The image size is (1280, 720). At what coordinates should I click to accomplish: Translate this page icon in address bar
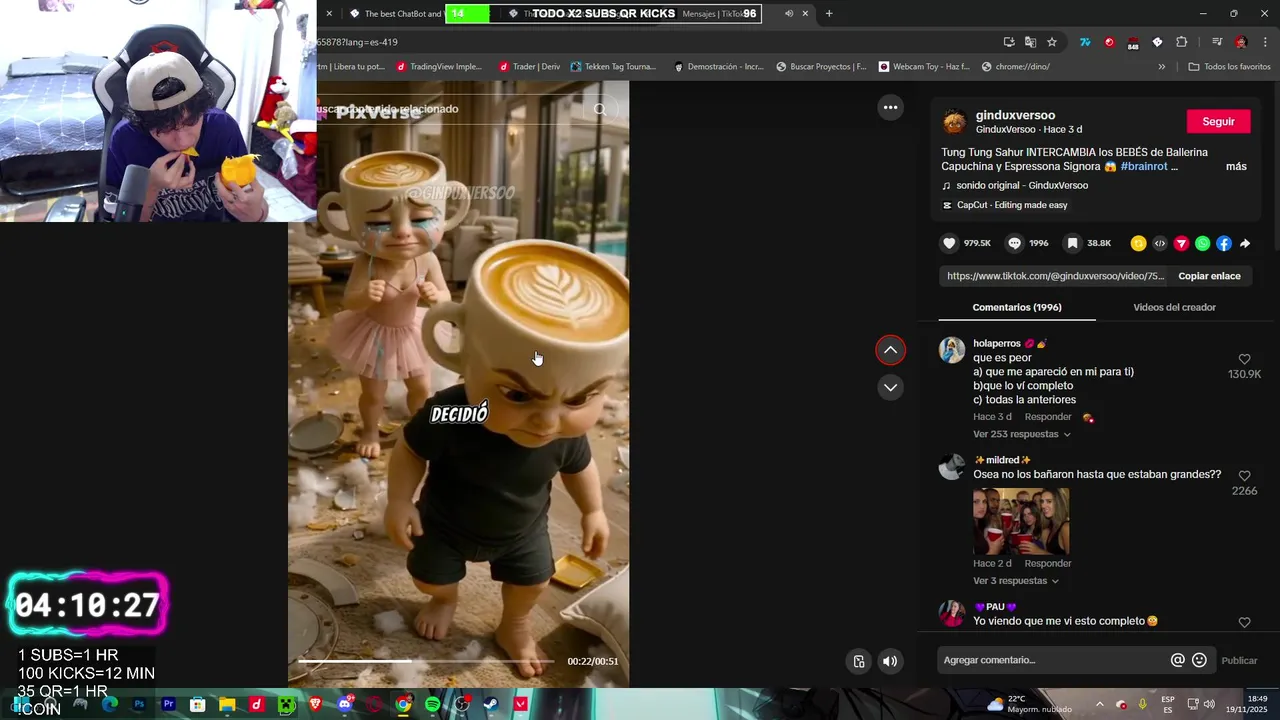1030,42
